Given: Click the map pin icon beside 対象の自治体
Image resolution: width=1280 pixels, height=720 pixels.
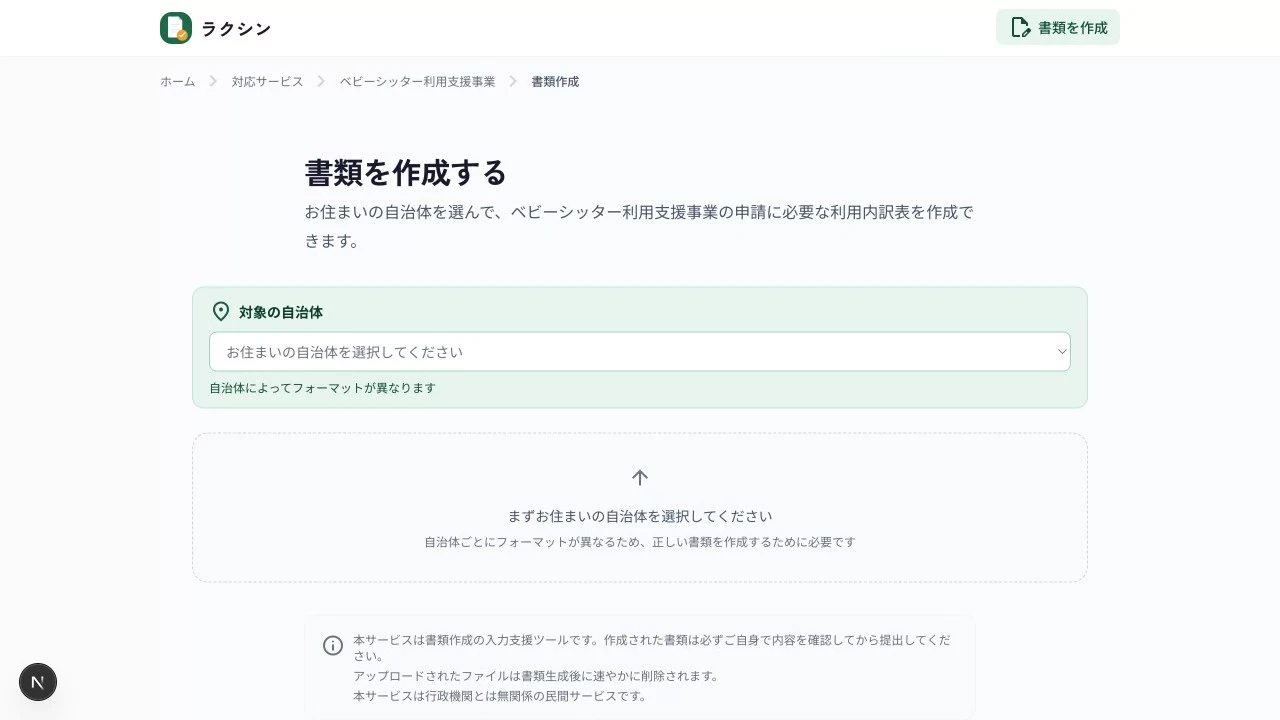Looking at the screenshot, I should (221, 312).
